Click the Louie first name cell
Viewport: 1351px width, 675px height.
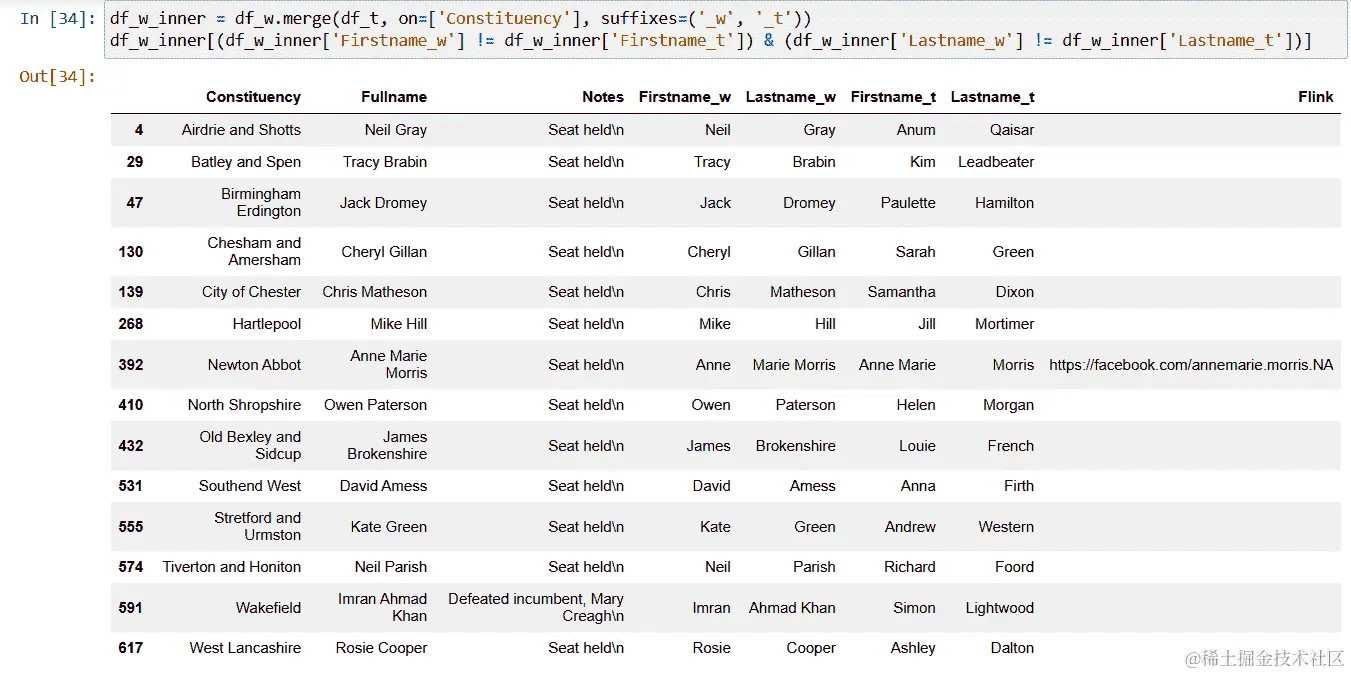(x=917, y=446)
